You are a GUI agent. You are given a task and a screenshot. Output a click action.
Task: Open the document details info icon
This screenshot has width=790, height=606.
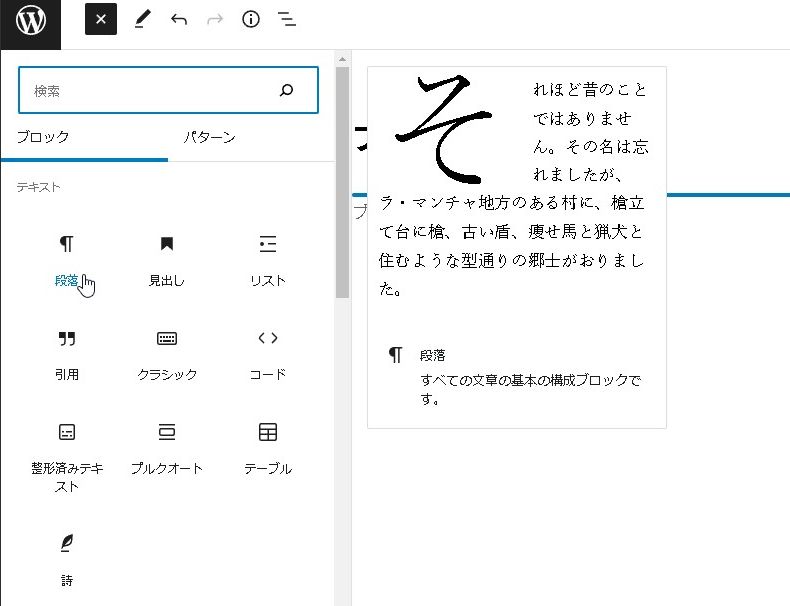click(251, 20)
